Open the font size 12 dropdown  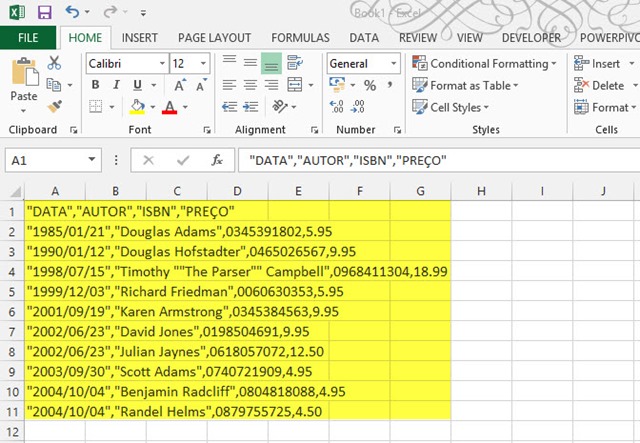point(203,63)
